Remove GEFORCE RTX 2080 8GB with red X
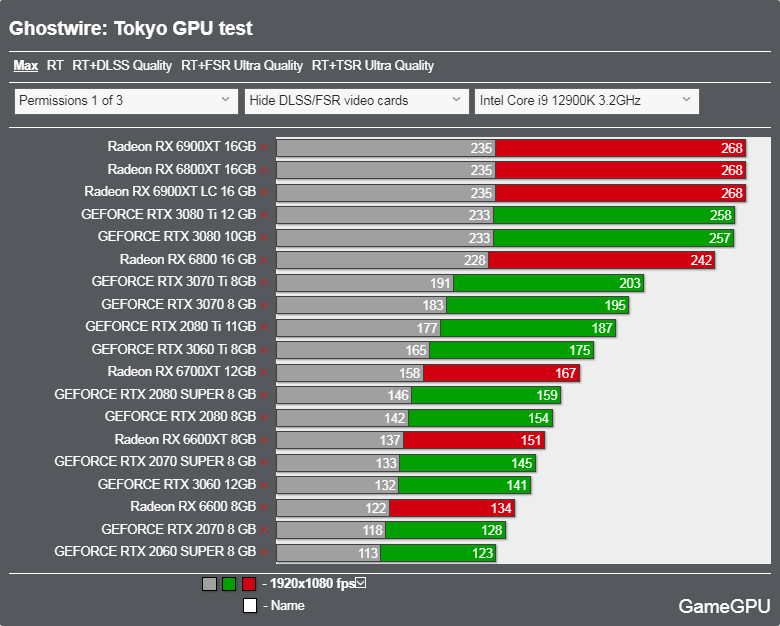This screenshot has height=626, width=780. (263, 417)
